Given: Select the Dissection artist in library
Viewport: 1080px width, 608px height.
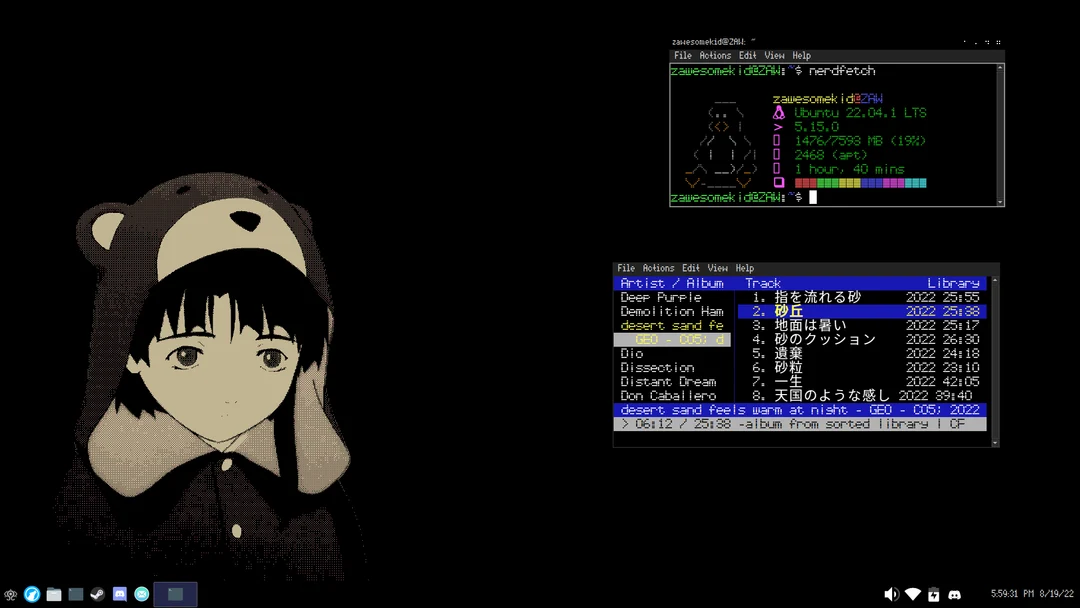Looking at the screenshot, I should pyautogui.click(x=657, y=368).
